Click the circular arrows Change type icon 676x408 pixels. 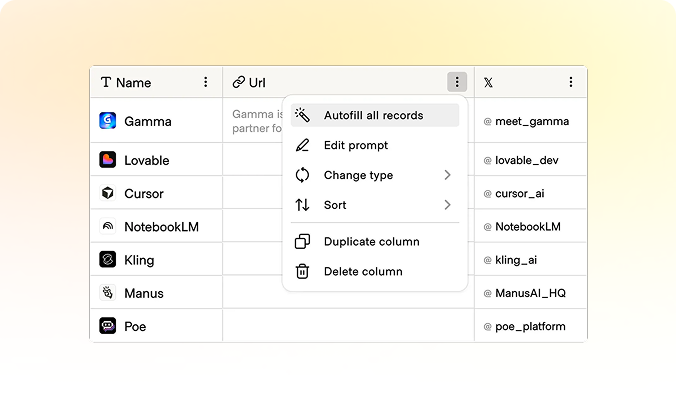click(302, 175)
